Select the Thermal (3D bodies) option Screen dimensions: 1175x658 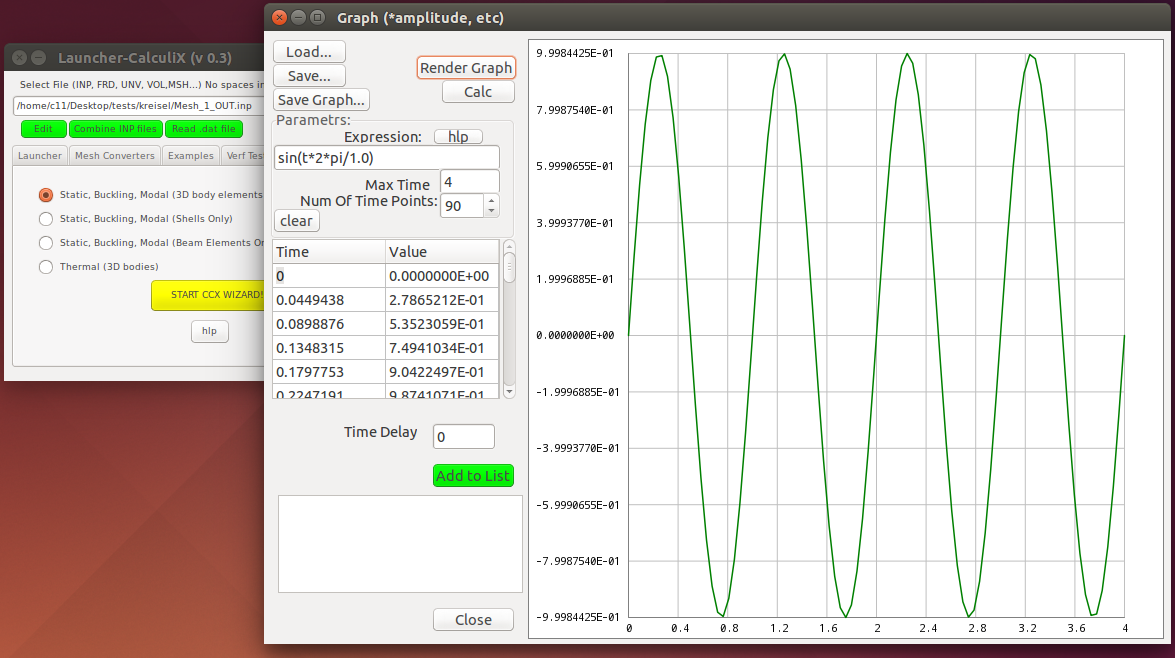pos(44,266)
